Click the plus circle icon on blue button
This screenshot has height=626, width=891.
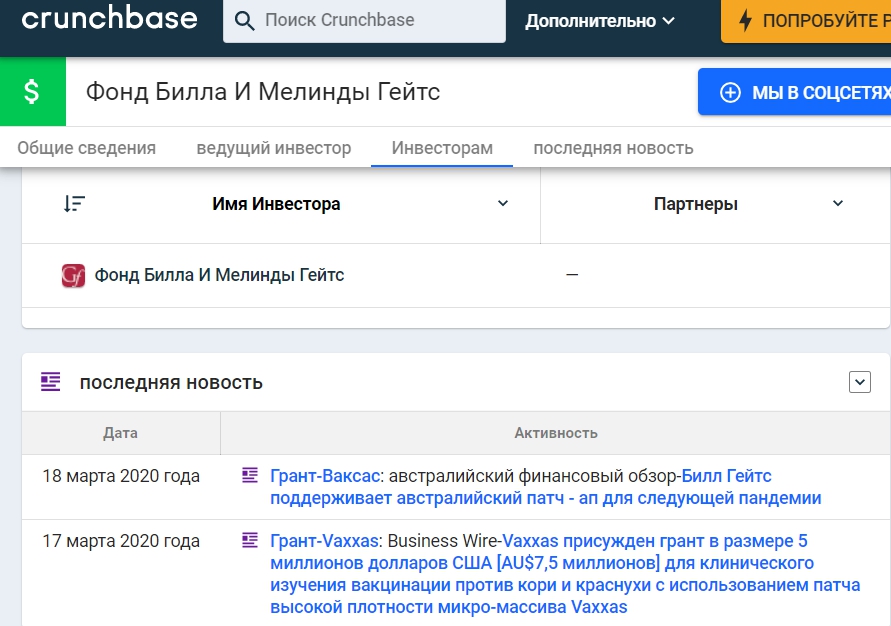tap(730, 93)
